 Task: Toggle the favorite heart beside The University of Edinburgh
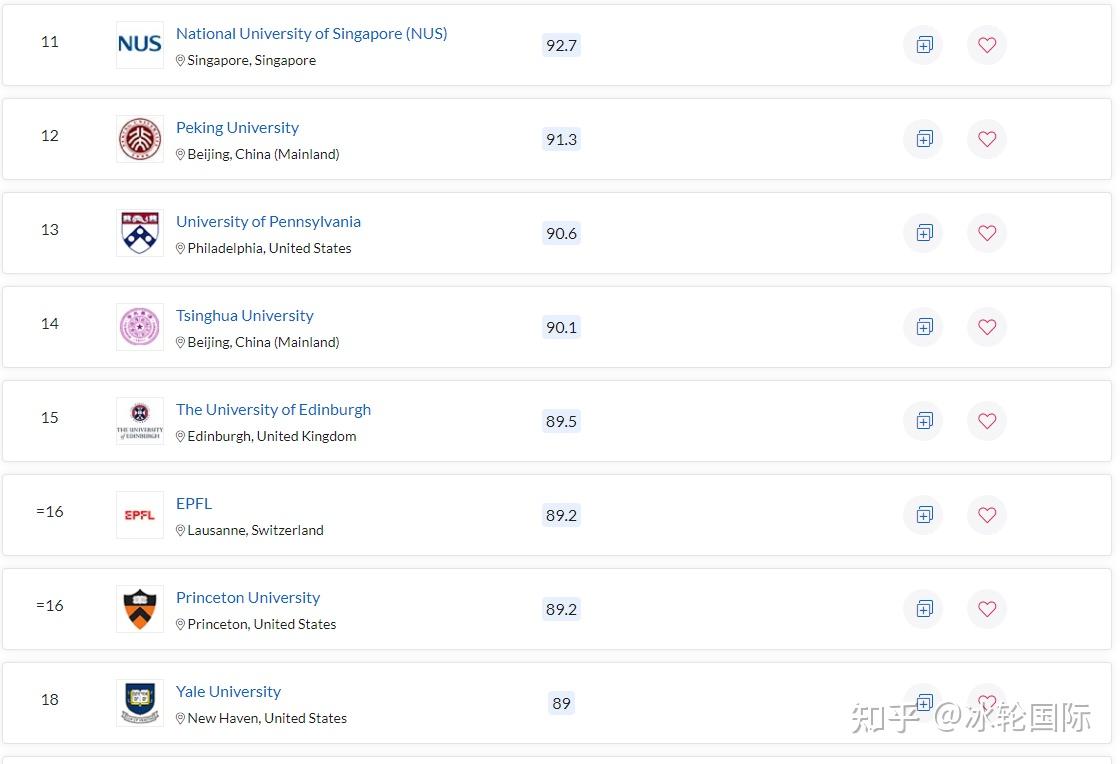[987, 421]
